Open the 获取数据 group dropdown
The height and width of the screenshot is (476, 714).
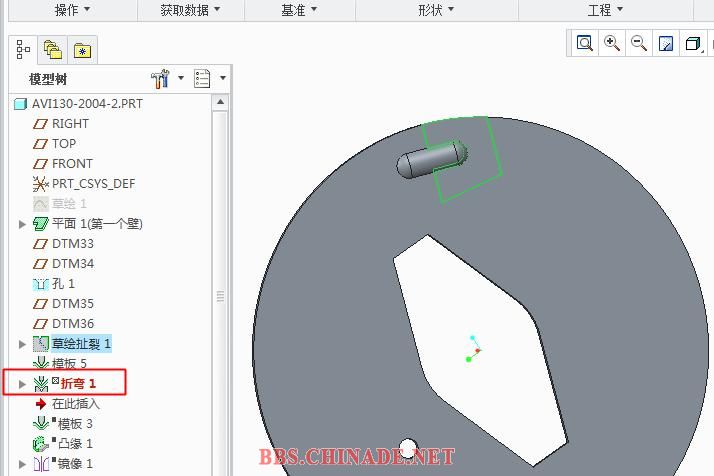tap(190, 10)
